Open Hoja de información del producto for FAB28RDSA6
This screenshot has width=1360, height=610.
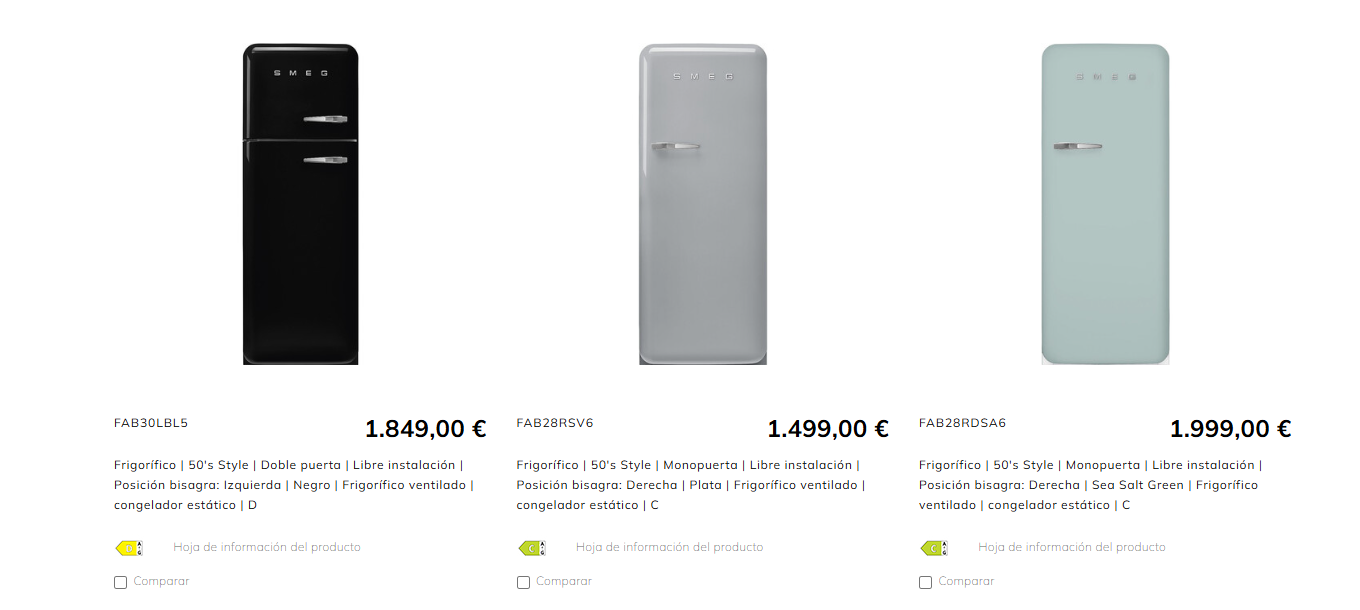[1069, 547]
